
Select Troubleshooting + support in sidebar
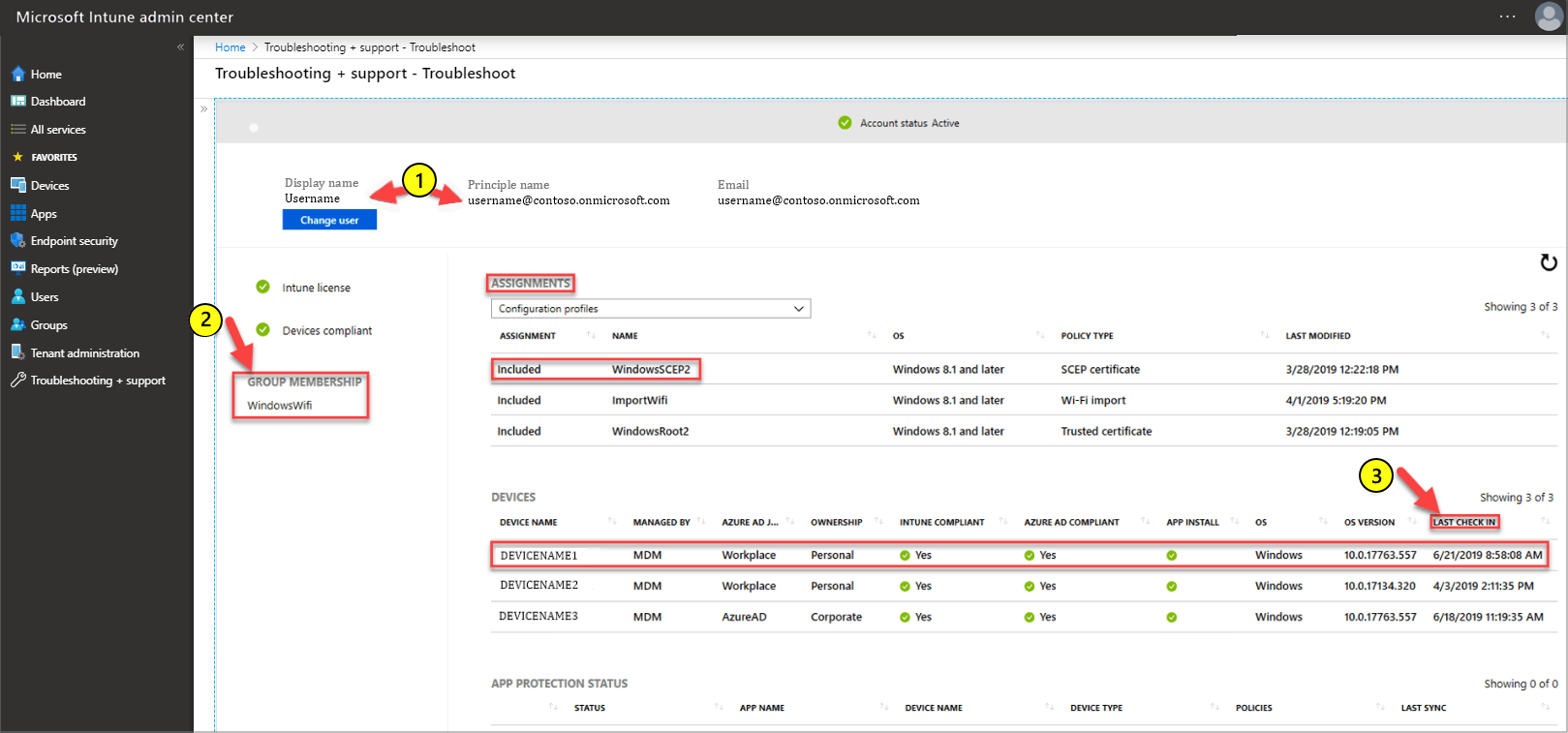[98, 381]
